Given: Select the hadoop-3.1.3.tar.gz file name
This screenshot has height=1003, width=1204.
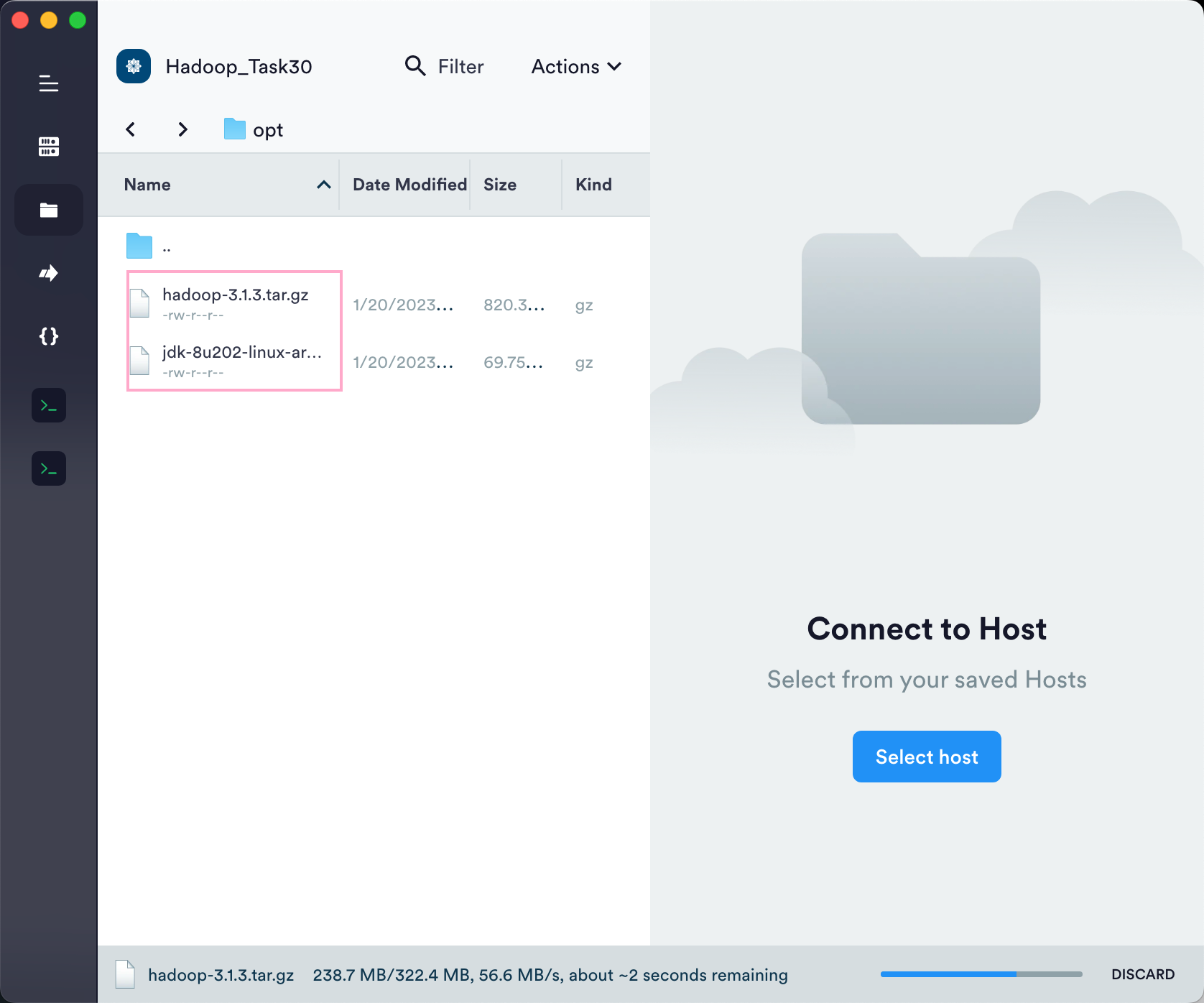Looking at the screenshot, I should 236,295.
